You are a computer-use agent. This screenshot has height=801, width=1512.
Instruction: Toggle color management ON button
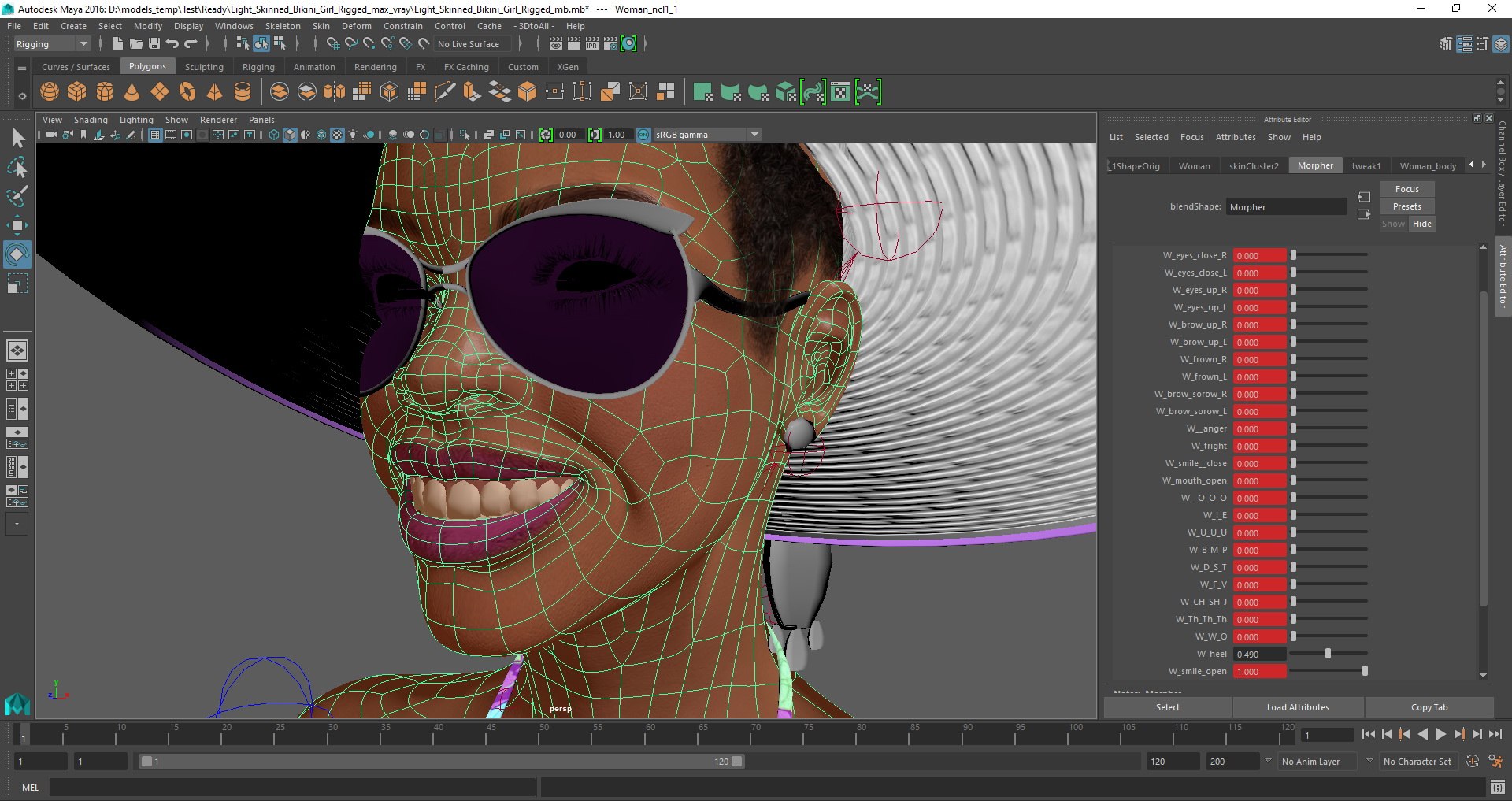pos(643,135)
